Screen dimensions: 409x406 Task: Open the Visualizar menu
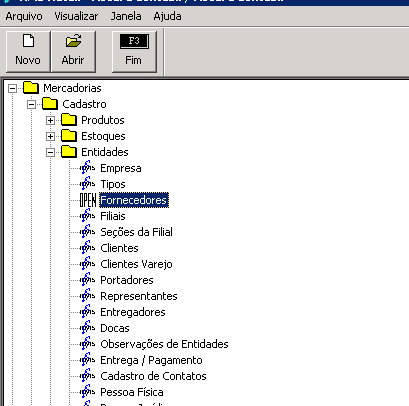[x=76, y=16]
